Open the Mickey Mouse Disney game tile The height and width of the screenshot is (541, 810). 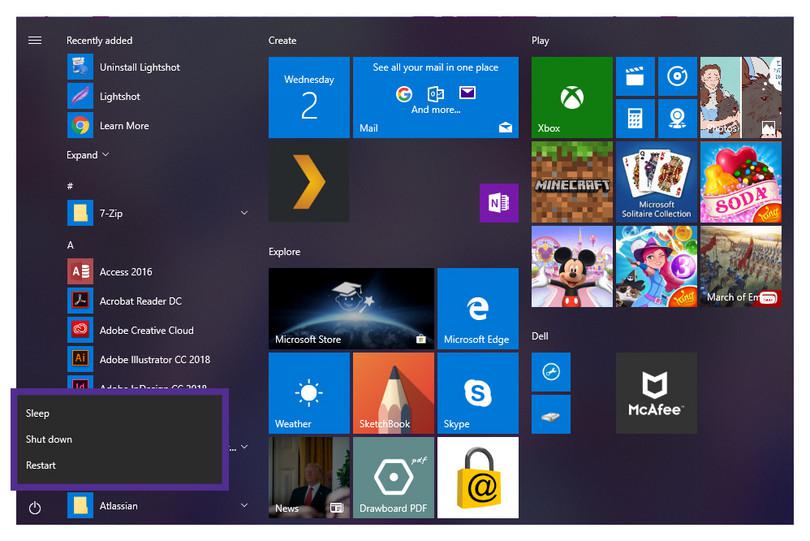click(572, 267)
